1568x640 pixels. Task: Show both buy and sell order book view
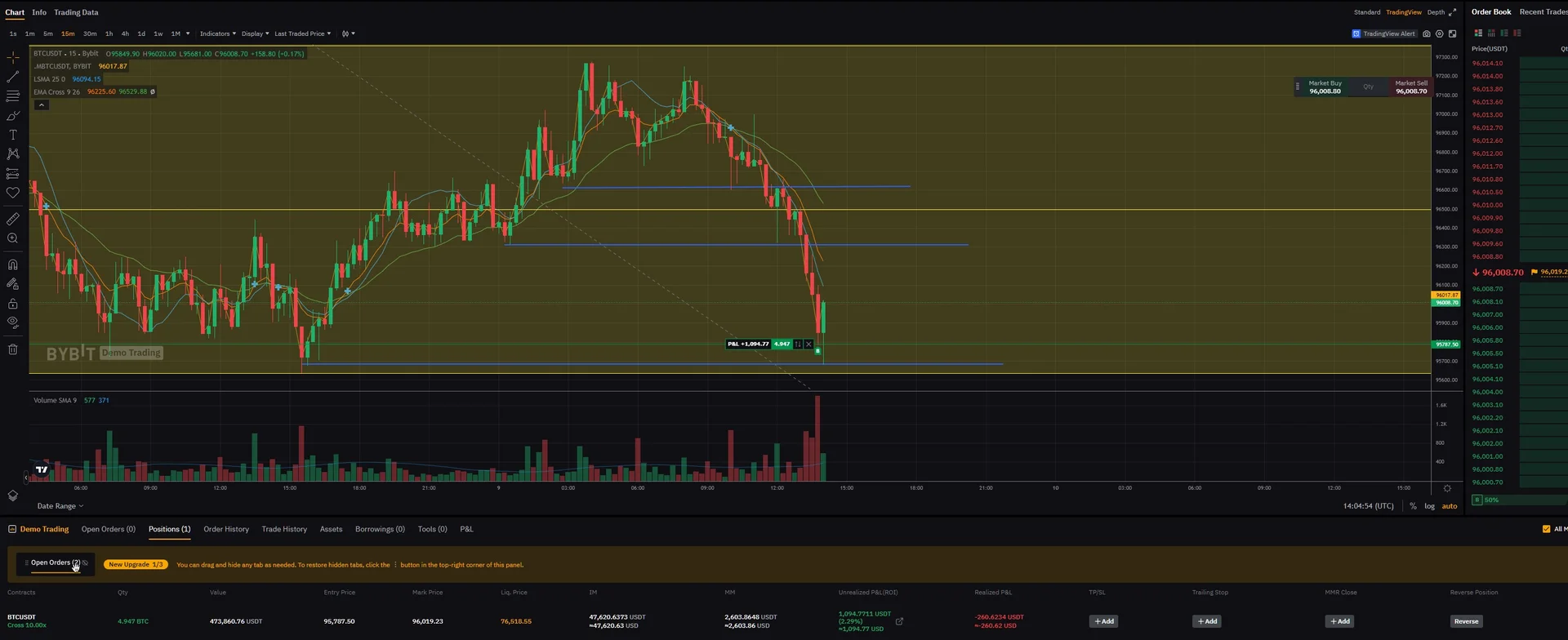click(1478, 33)
